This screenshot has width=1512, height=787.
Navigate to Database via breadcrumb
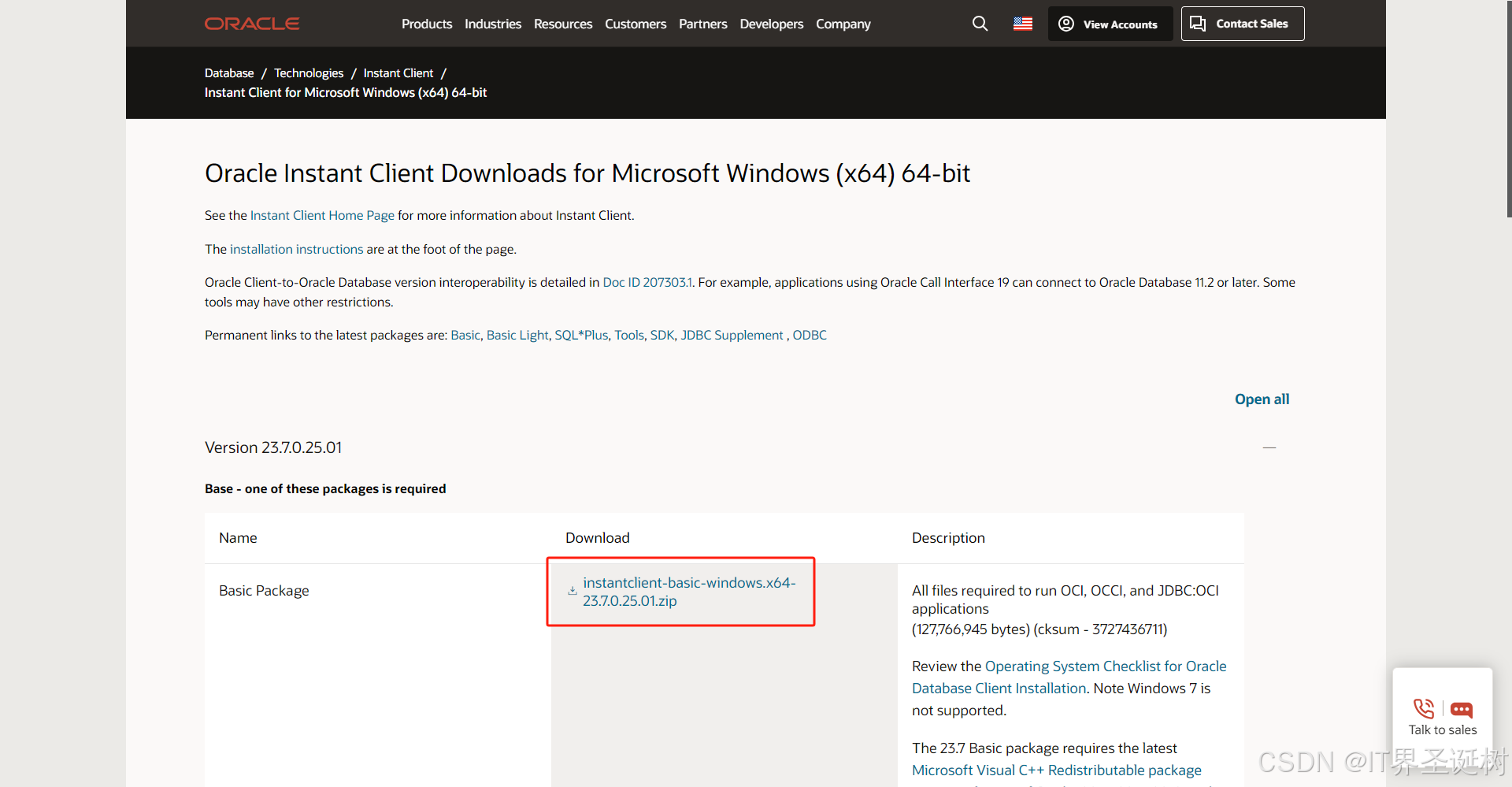228,72
